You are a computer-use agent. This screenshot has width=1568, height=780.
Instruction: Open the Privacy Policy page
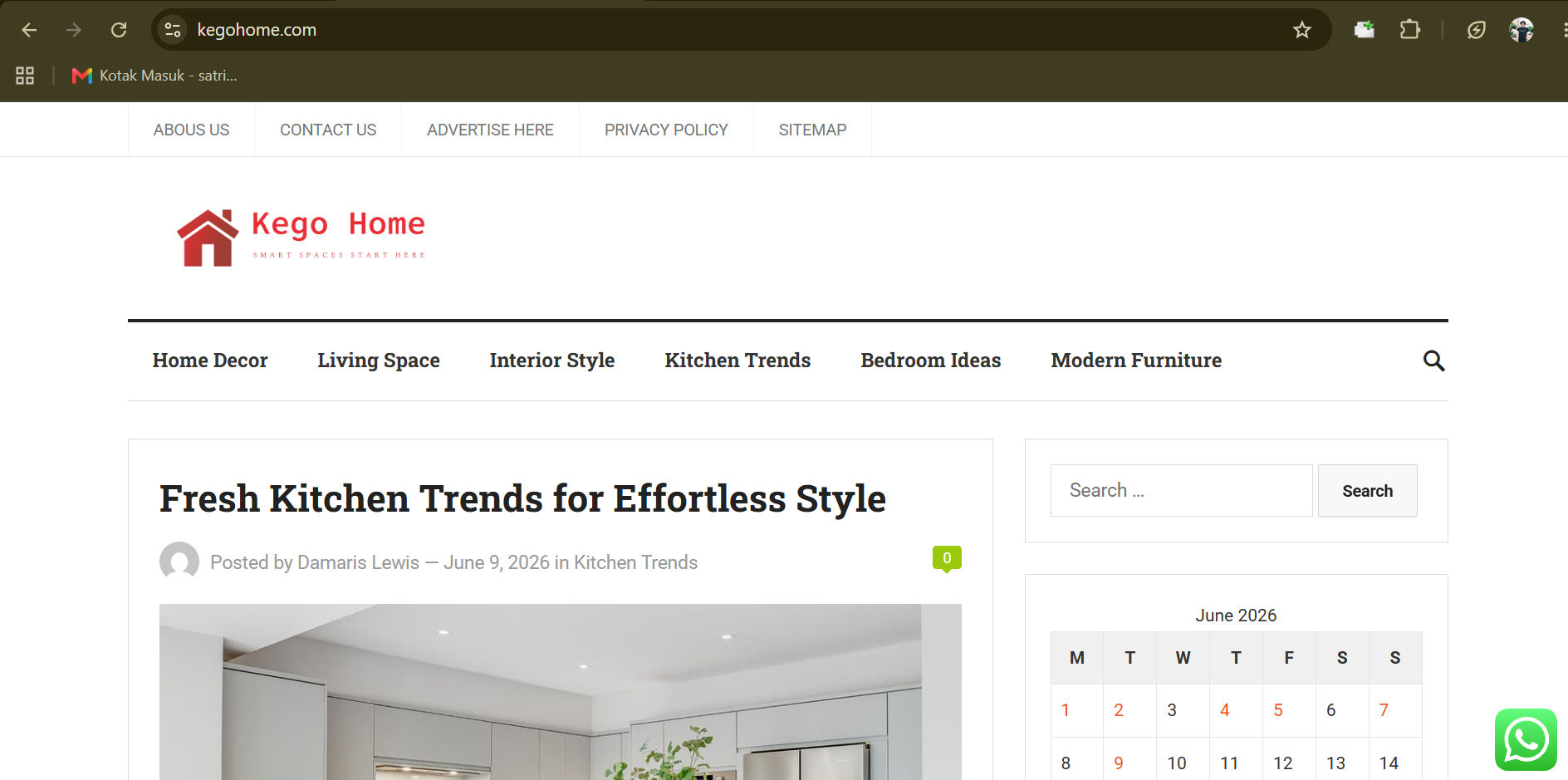666,130
